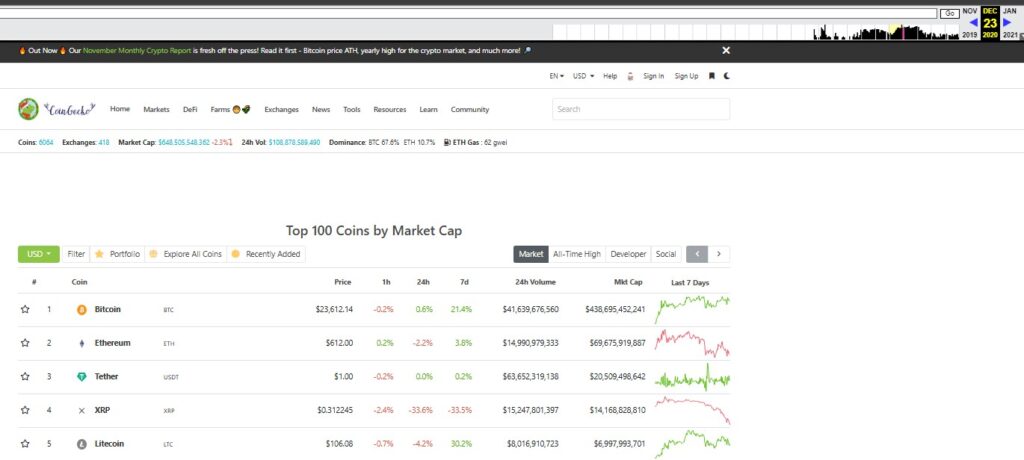This screenshot has height=460, width=1024.
Task: Open the Farms menu
Action: [231, 109]
